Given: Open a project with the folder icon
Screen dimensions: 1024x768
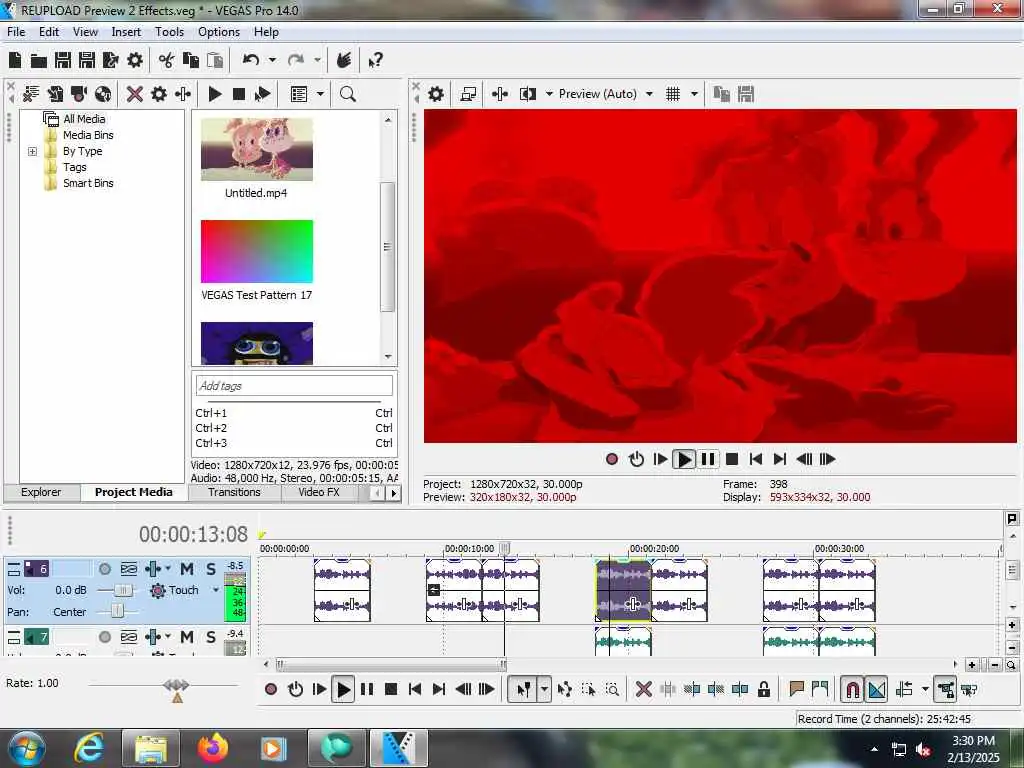Looking at the screenshot, I should click(39, 61).
